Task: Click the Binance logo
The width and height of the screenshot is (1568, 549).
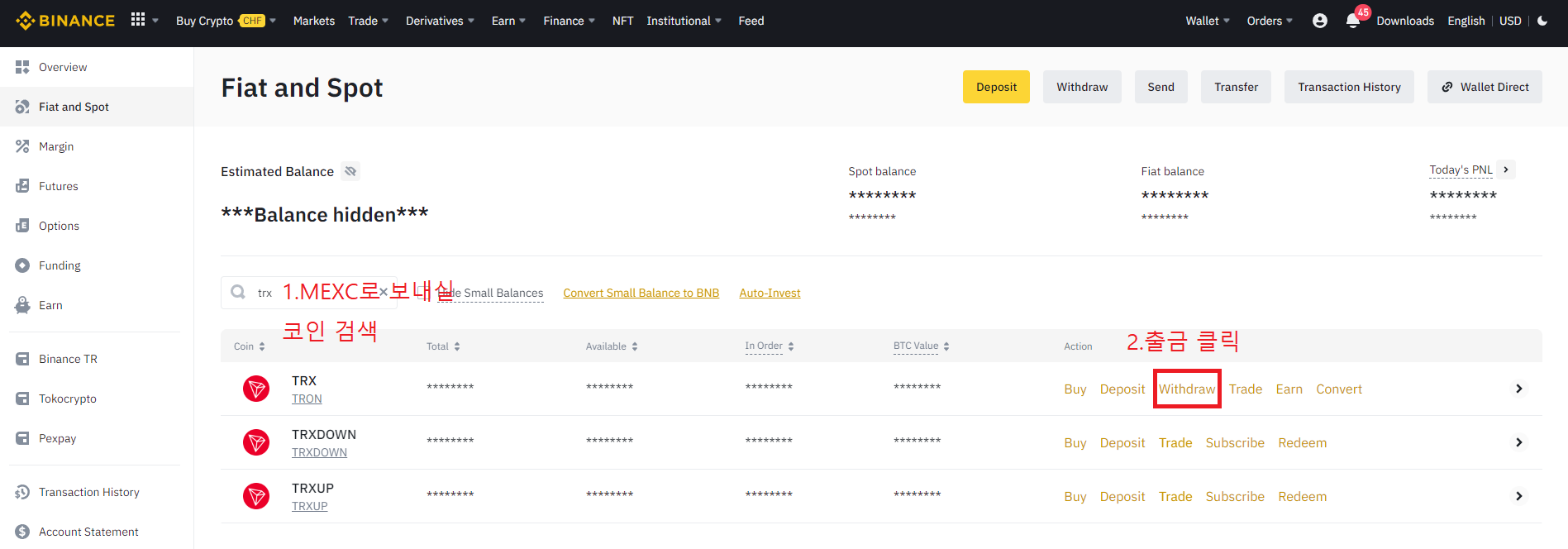Action: coord(65,21)
